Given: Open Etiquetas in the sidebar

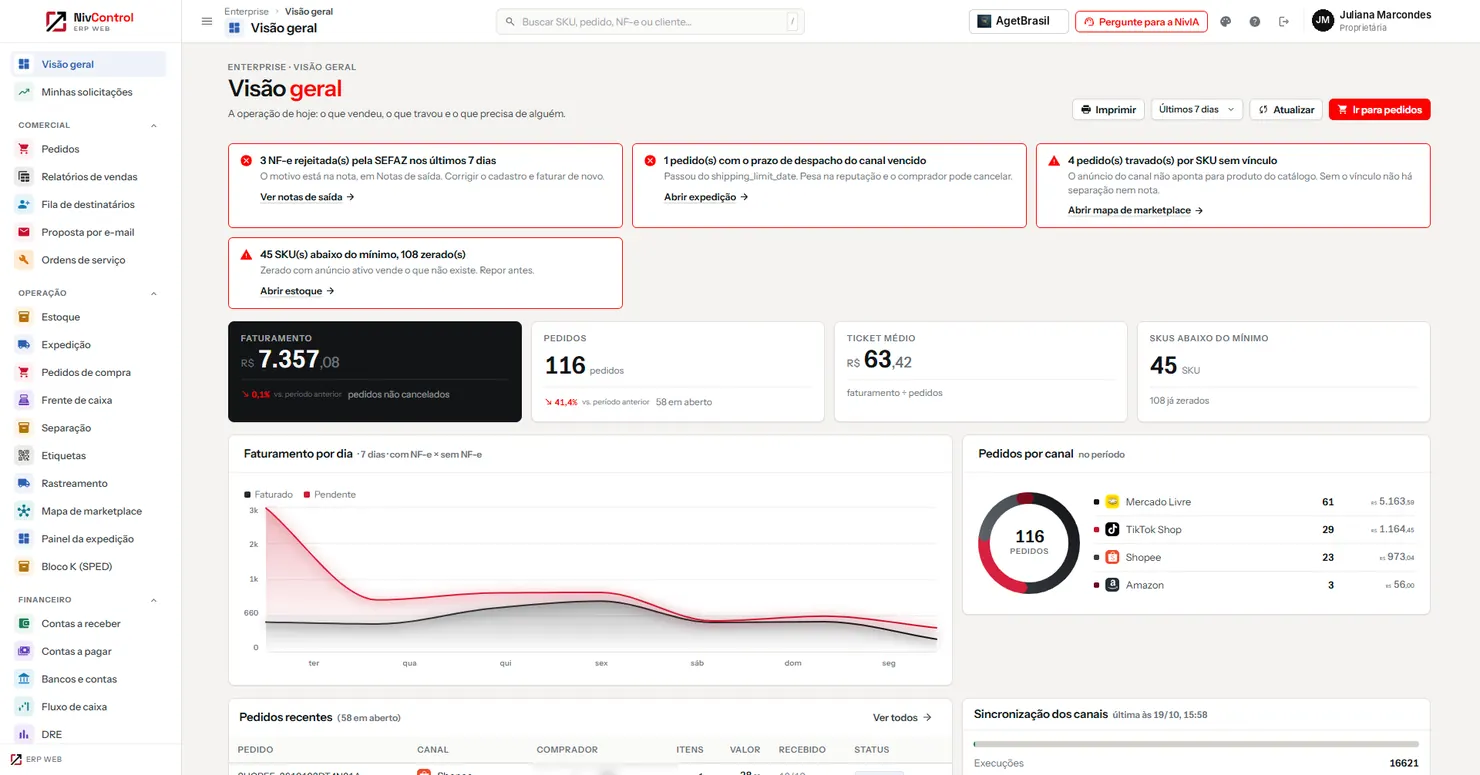Looking at the screenshot, I should pos(88,456).
